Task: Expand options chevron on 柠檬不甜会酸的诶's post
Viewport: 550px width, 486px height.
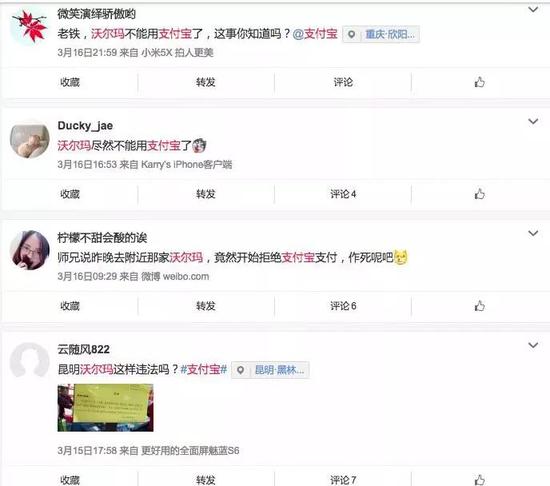Action: pos(533,233)
